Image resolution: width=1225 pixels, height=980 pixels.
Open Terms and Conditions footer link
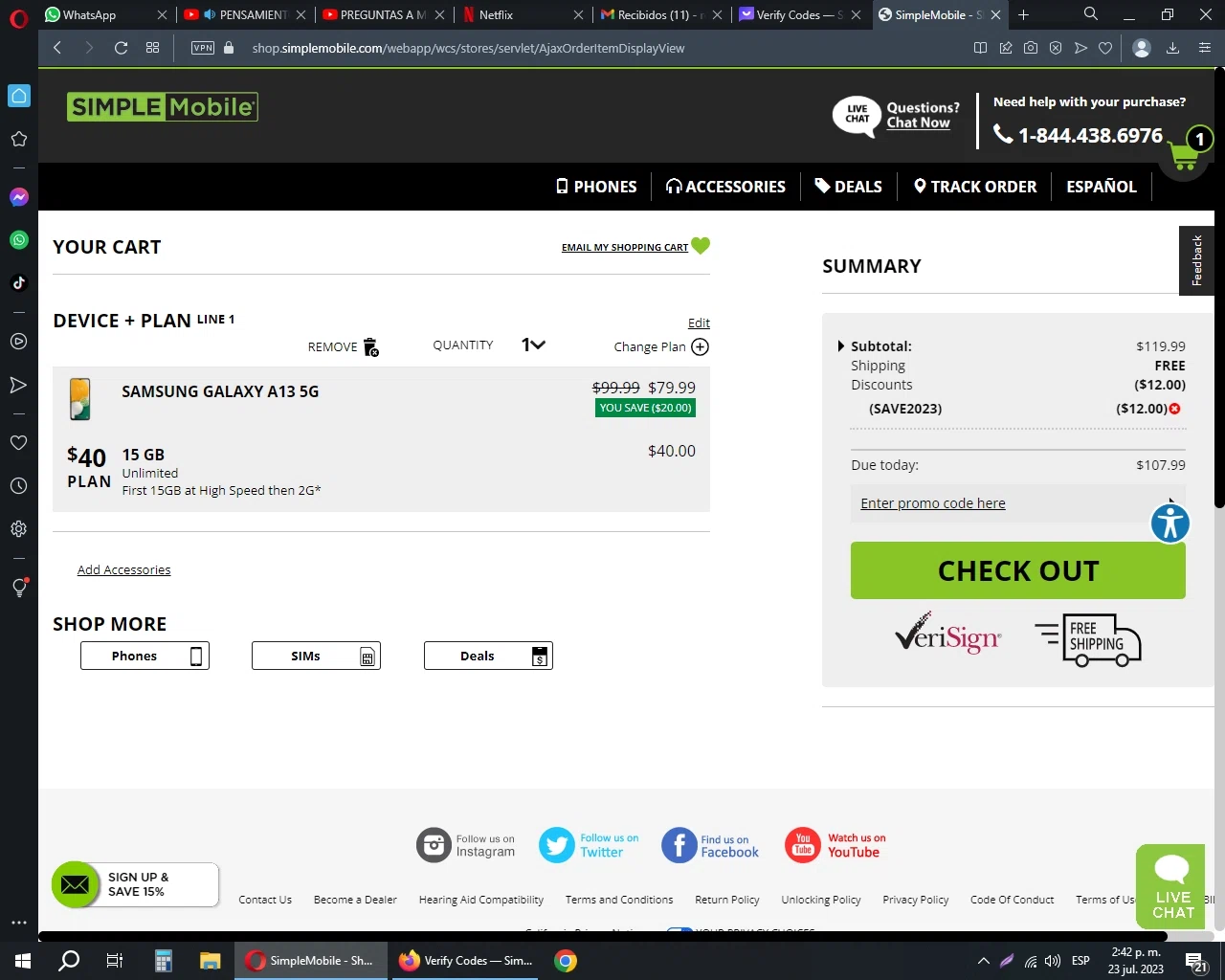pos(619,900)
